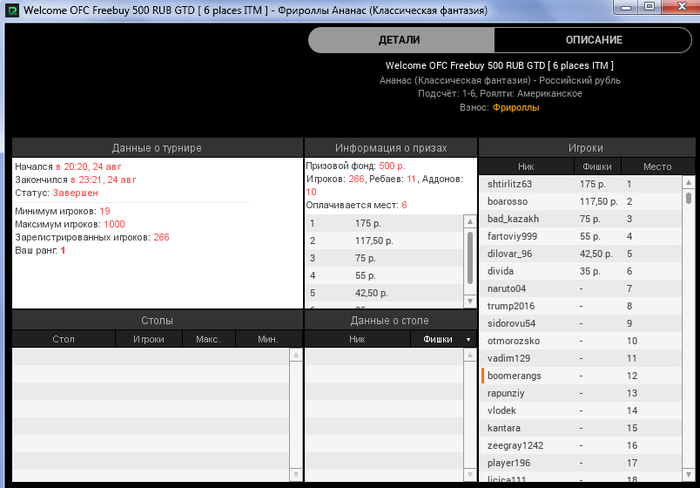Image resolution: width=700 pixels, height=488 pixels.
Task: Click Начался в 20:20, 24 авг line
Action: point(68,167)
